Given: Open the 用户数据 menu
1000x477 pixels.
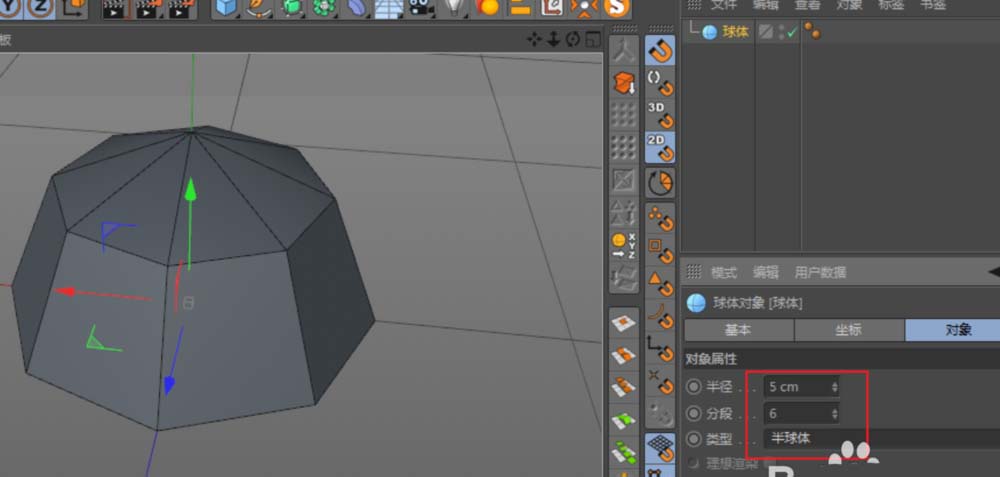Looking at the screenshot, I should 820,273.
